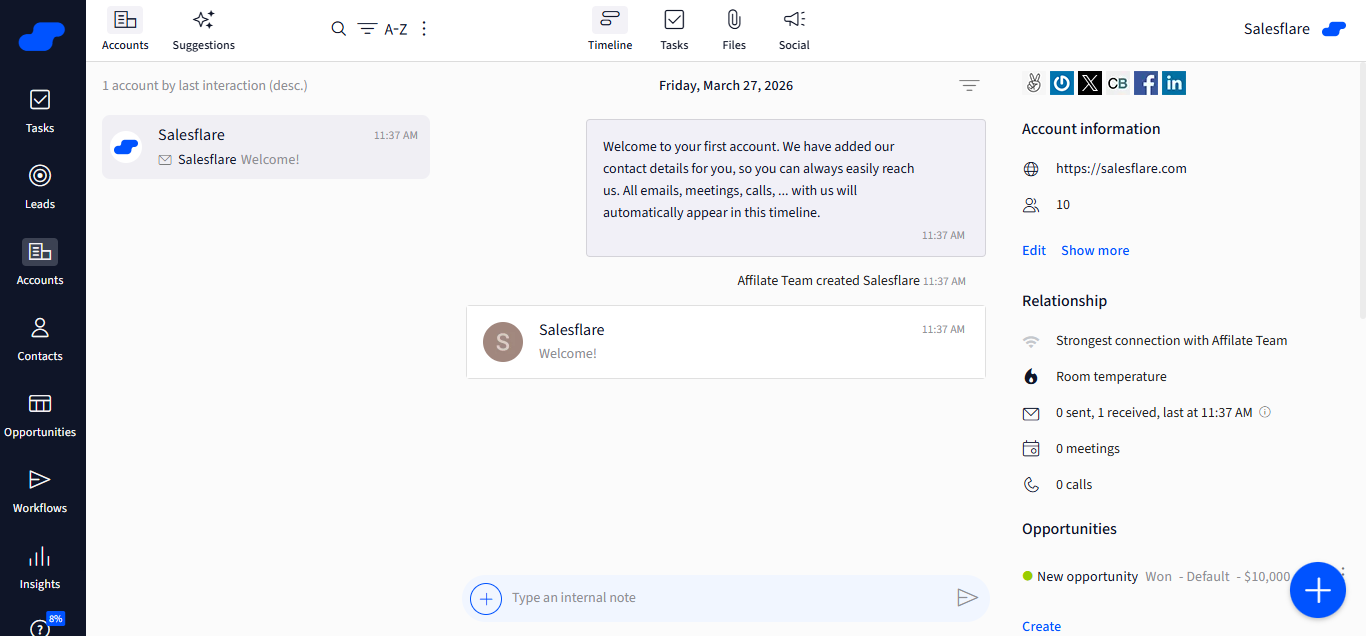The height and width of the screenshot is (636, 1366).
Task: Switch to the account's Tasks tab
Action: (x=674, y=29)
